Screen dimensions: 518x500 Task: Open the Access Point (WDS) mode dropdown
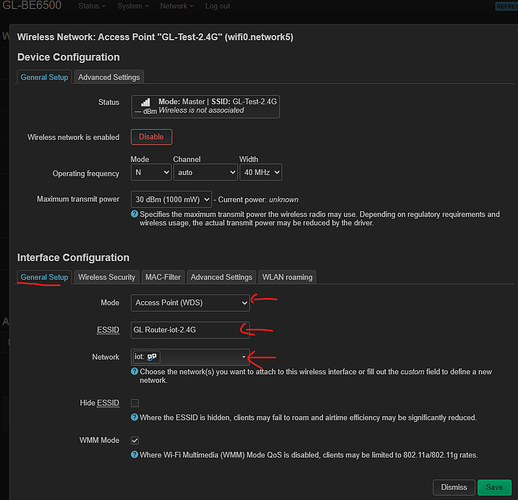point(190,303)
